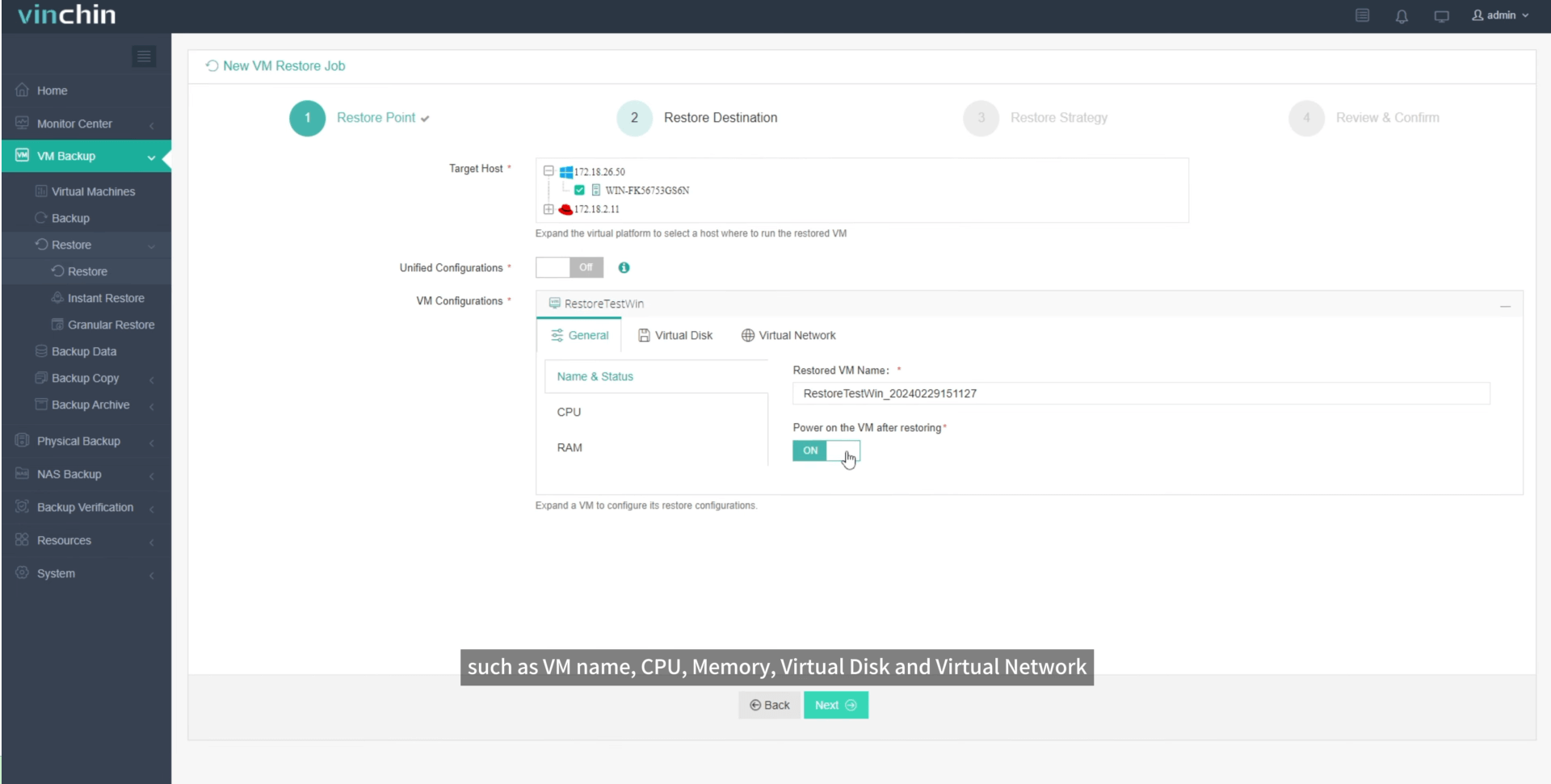This screenshot has width=1551, height=784.
Task: Click the monitor screen icon in header
Action: pos(1441,16)
